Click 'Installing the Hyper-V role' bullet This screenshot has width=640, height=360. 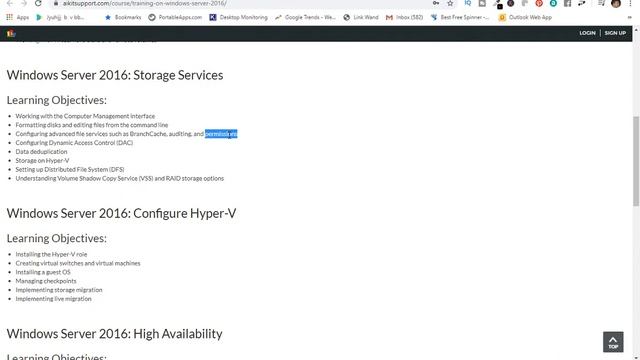(51, 254)
